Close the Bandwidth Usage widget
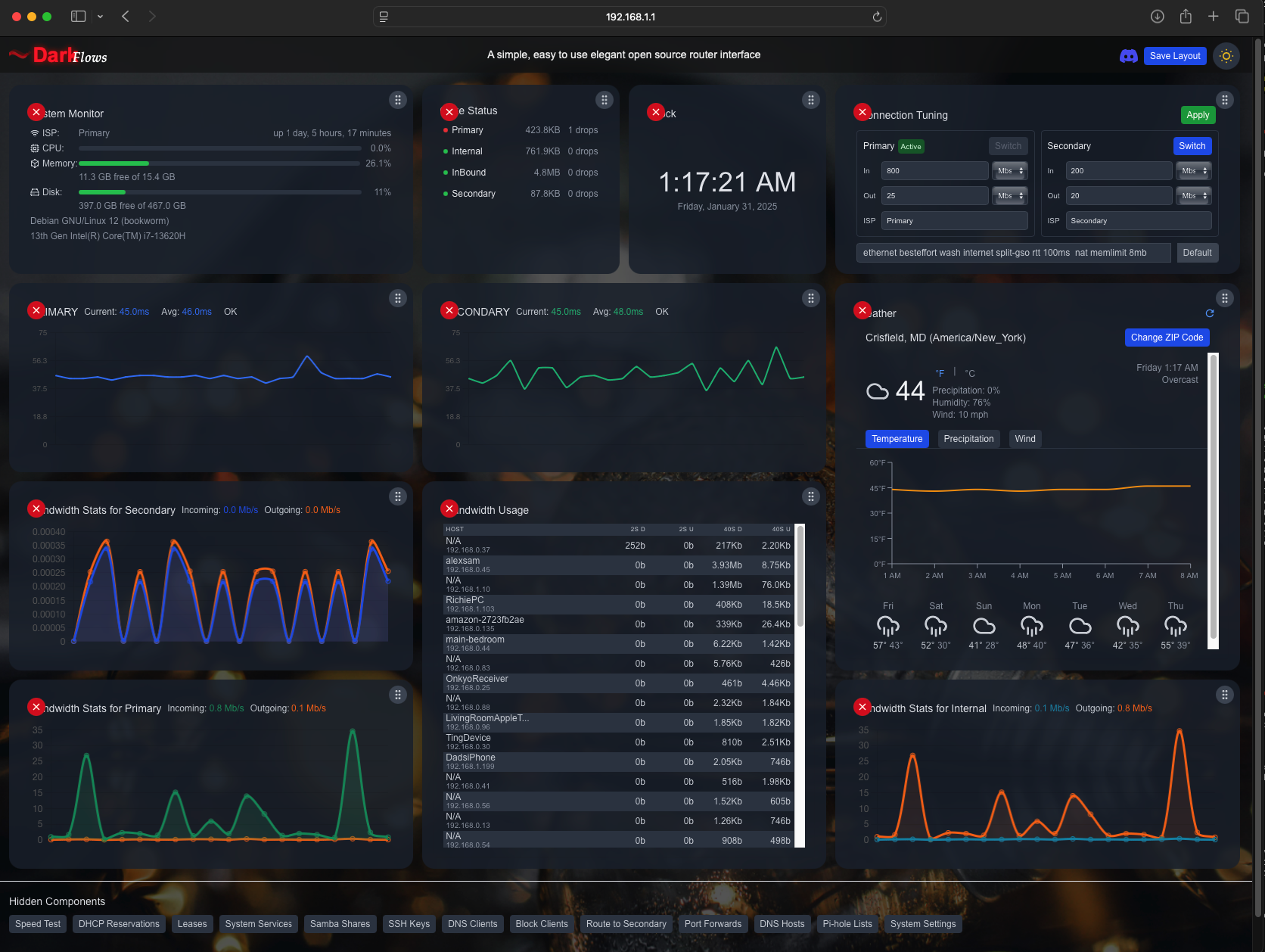Image resolution: width=1265 pixels, height=952 pixels. click(449, 509)
